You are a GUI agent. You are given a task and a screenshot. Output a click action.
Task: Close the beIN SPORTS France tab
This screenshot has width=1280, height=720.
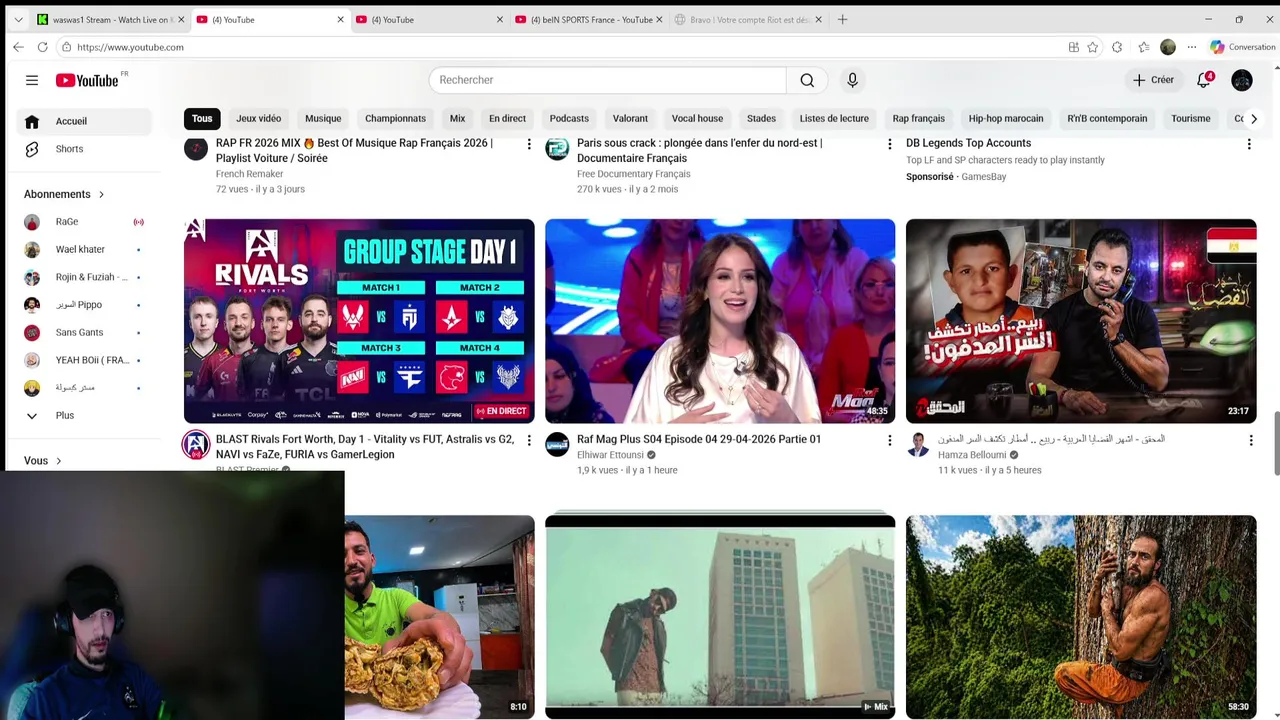(659, 19)
